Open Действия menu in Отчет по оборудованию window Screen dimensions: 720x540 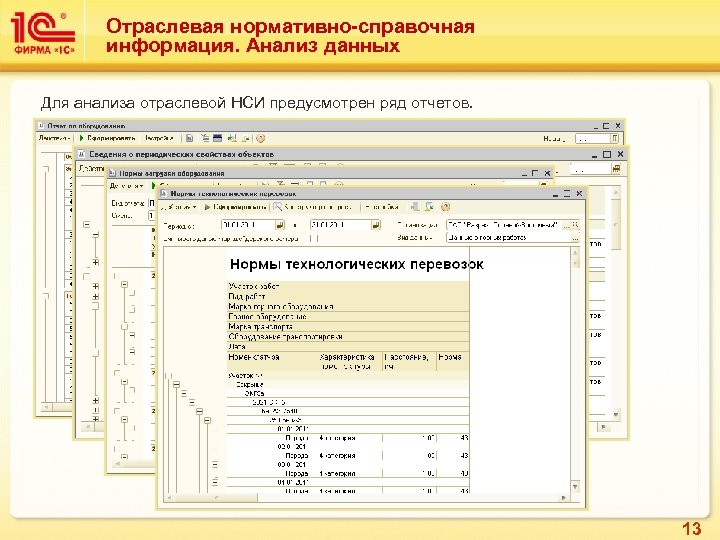pyautogui.click(x=55, y=138)
